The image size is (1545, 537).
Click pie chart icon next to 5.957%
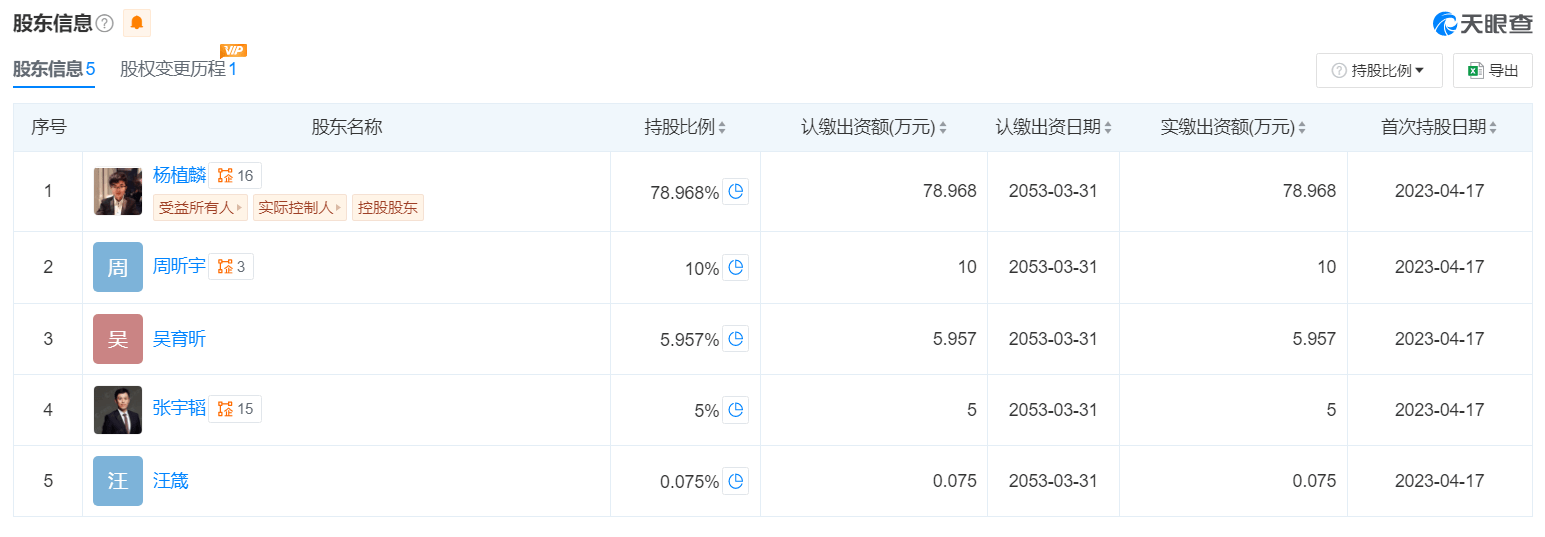(x=736, y=339)
